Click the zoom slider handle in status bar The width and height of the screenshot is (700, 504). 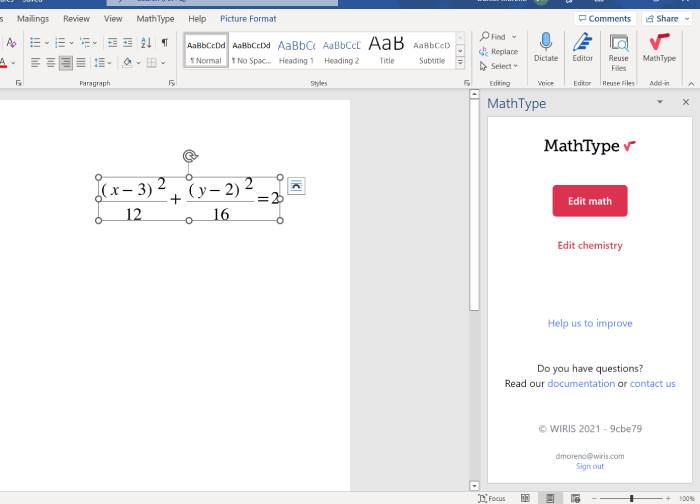tap(631, 498)
